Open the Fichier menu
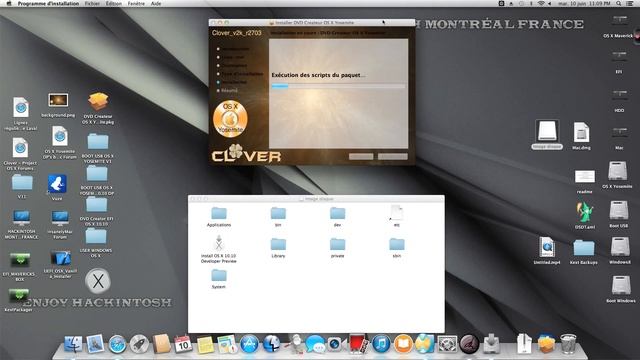Image resolution: width=640 pixels, height=360 pixels. 92,3
